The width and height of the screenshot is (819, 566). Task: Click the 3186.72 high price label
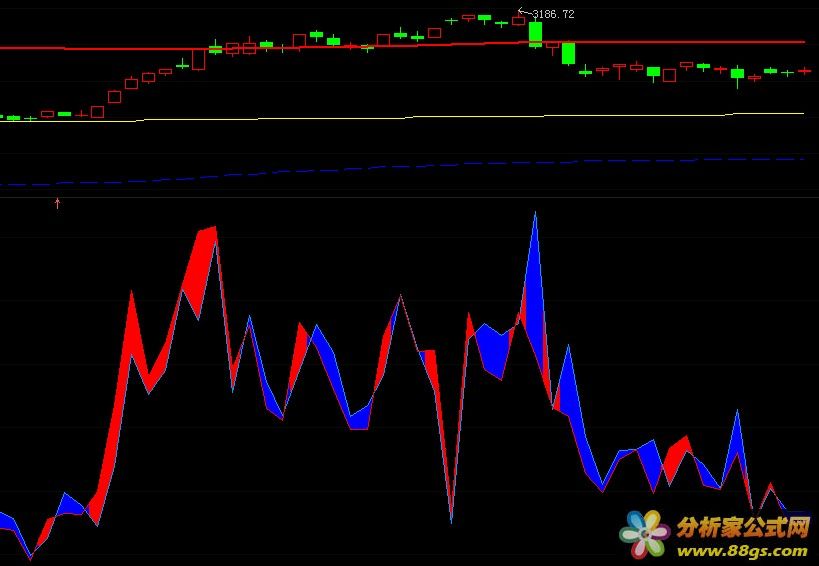tap(553, 14)
